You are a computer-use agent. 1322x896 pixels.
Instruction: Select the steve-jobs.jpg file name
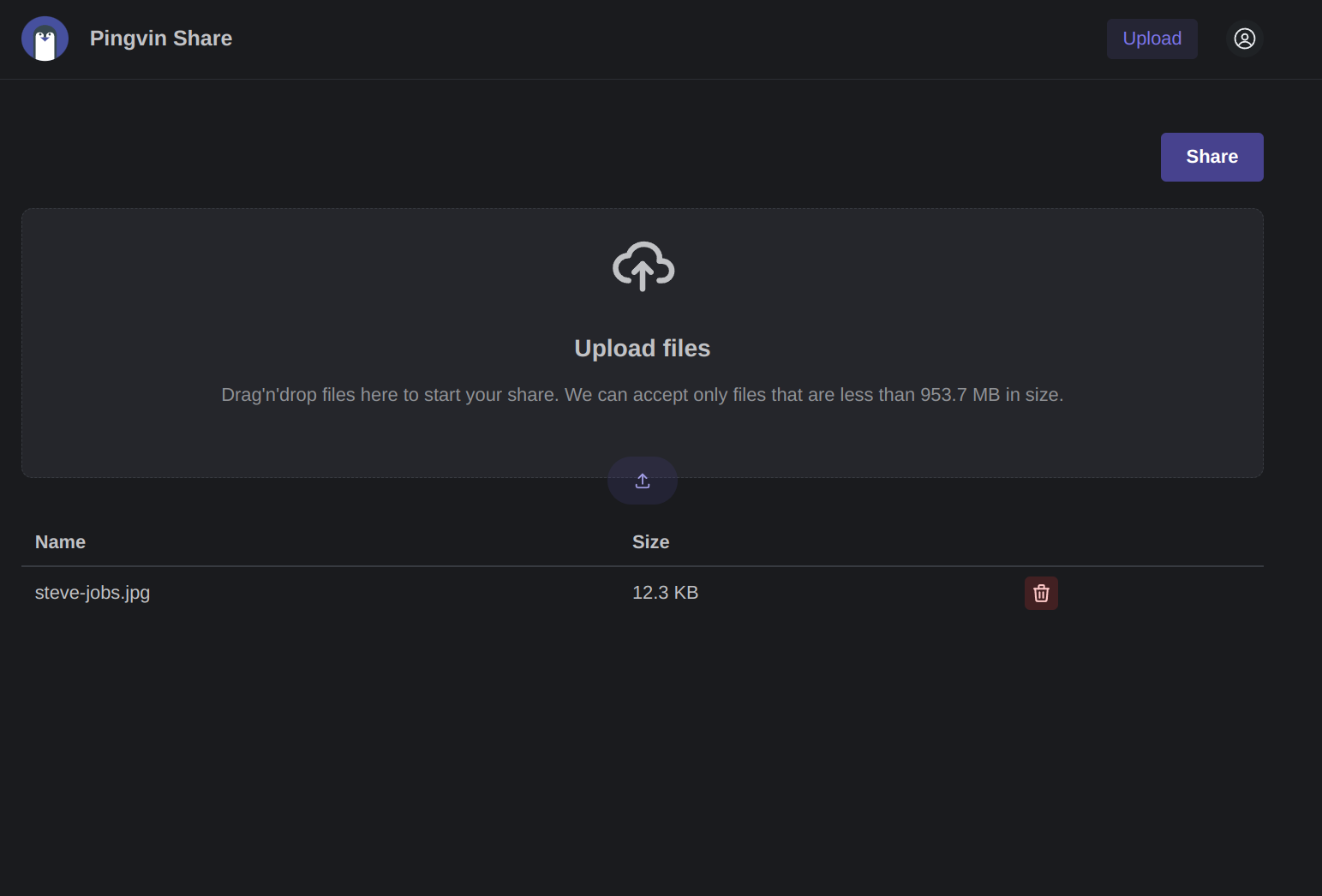[x=93, y=593]
